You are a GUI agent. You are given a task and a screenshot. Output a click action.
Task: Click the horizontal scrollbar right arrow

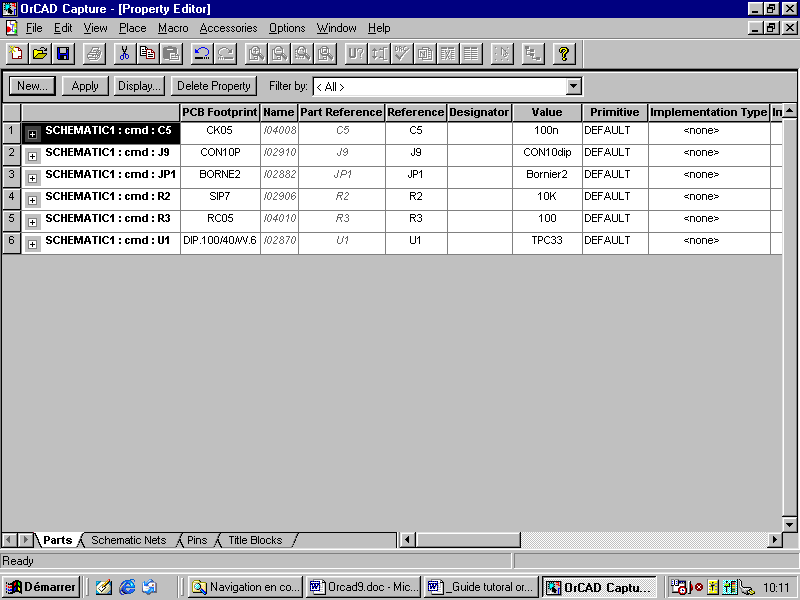click(x=774, y=539)
